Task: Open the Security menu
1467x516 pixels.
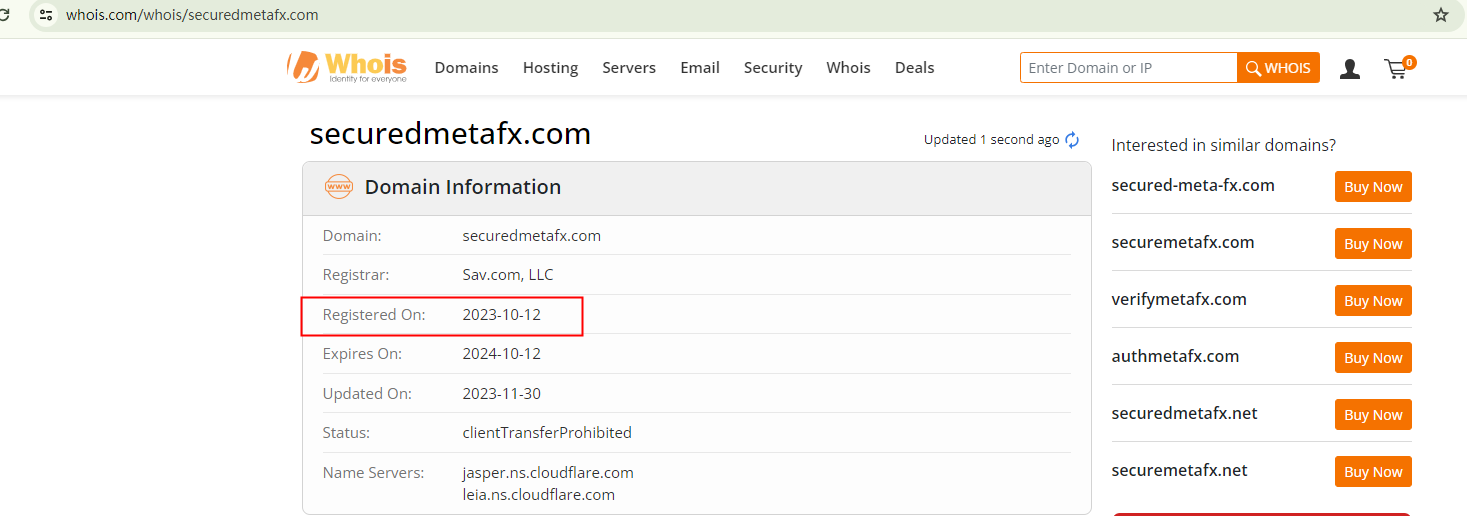Action: coord(773,68)
